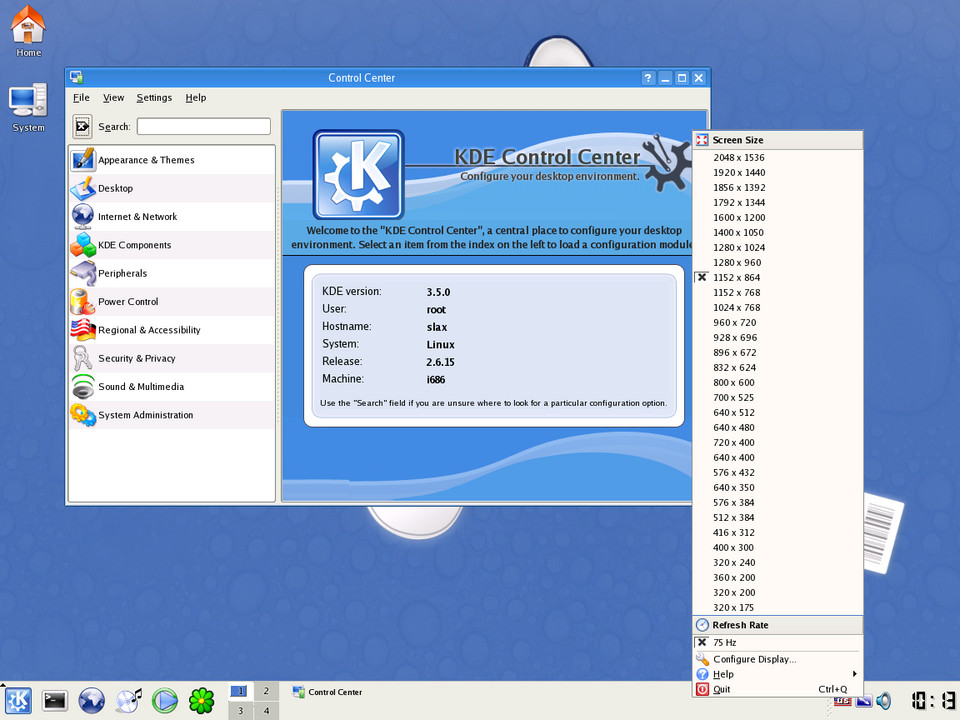This screenshot has width=960, height=720.
Task: Click the display resize tray icon
Action: 864,702
